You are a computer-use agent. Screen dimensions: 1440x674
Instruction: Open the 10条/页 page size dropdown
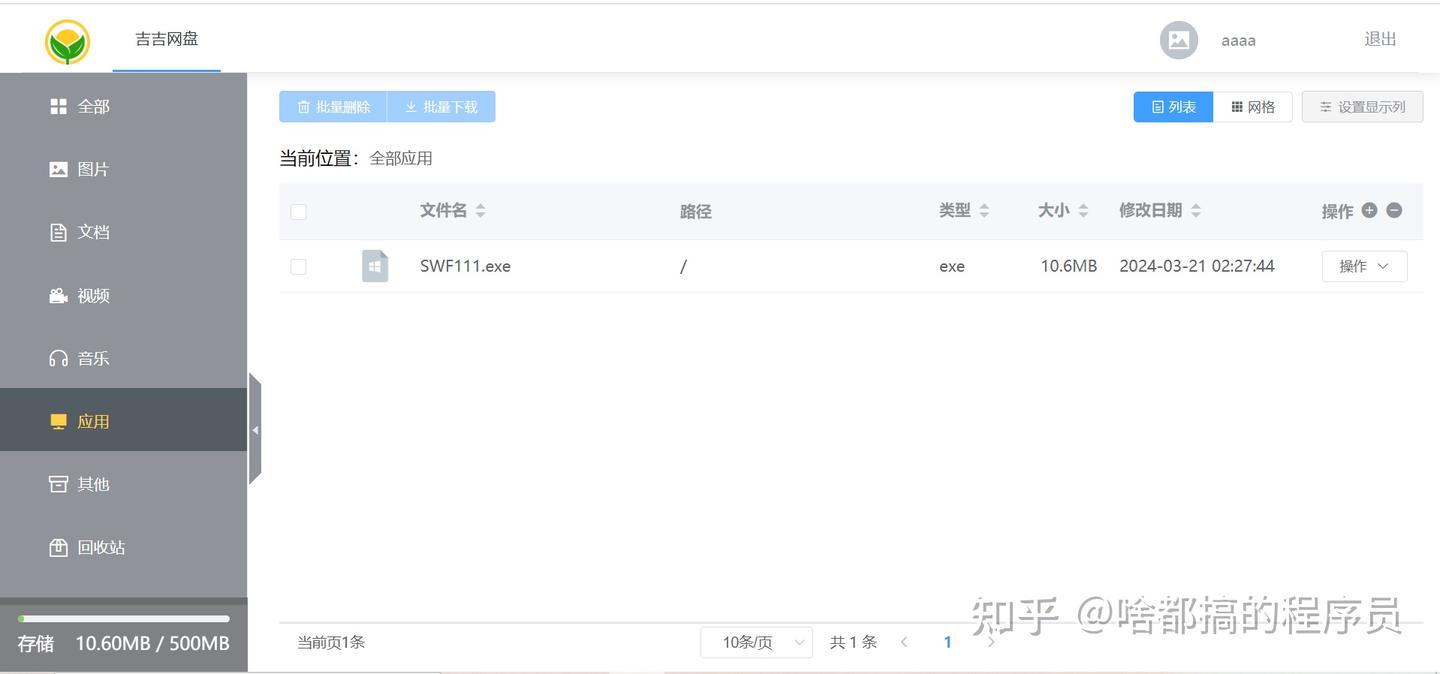pyautogui.click(x=756, y=641)
